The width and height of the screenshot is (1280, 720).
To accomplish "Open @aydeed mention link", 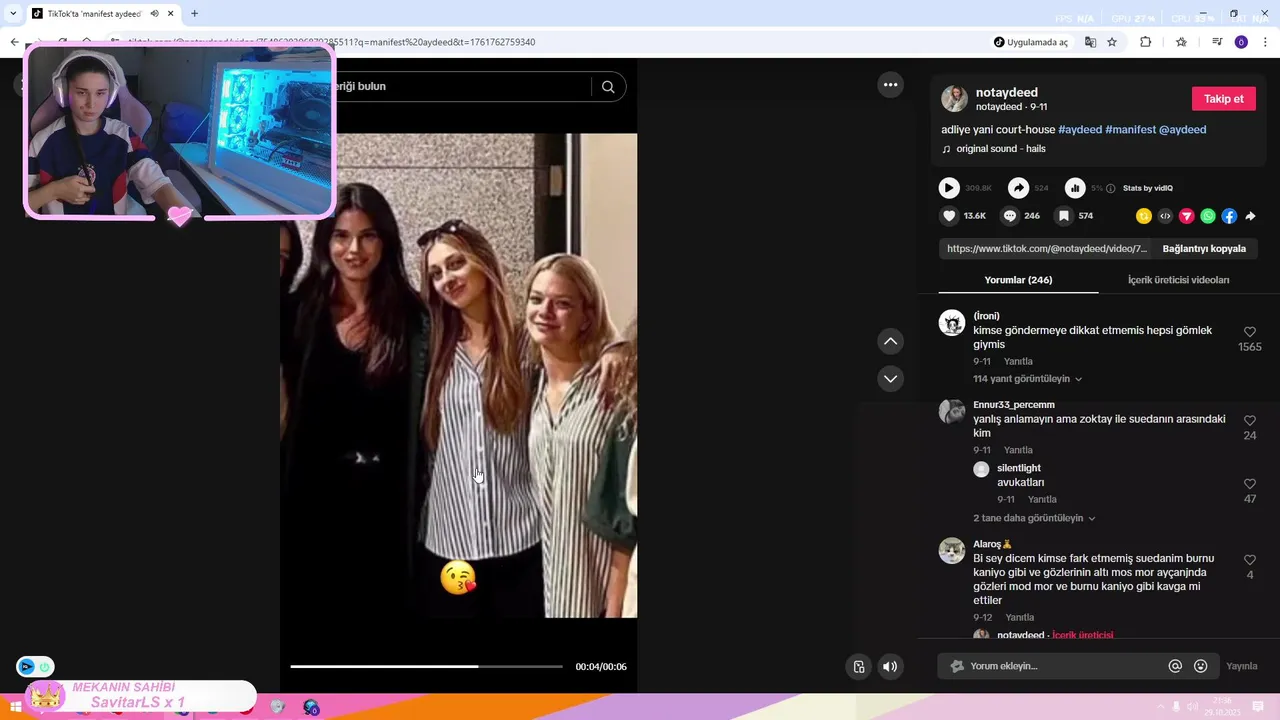I will (1183, 130).
